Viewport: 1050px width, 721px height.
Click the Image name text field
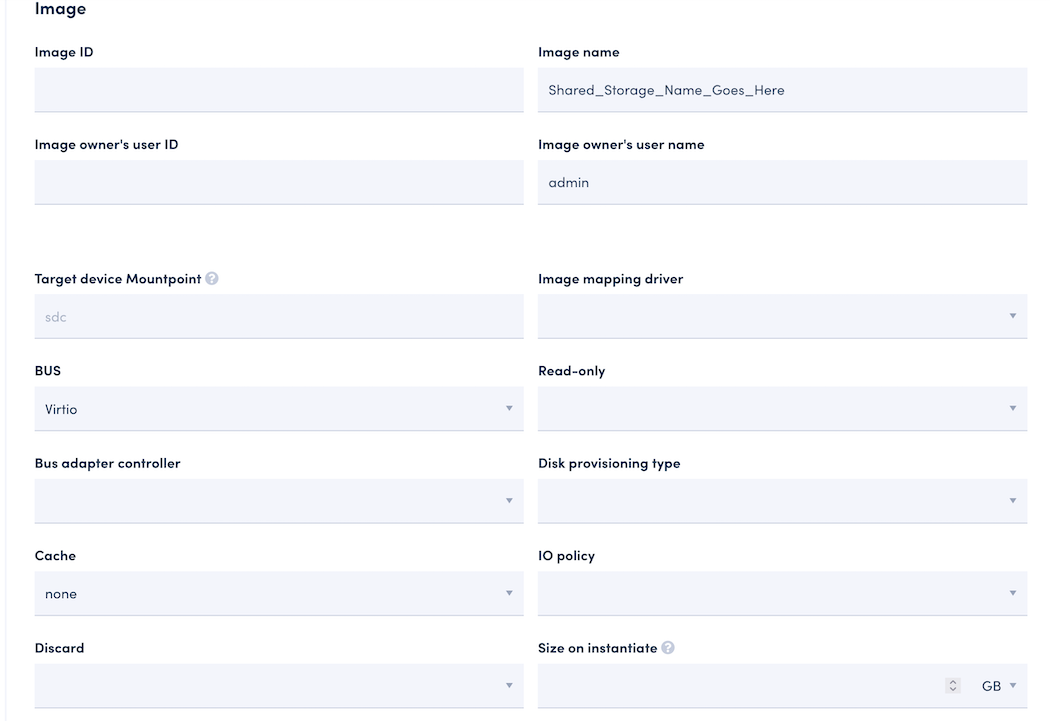pyautogui.click(x=782, y=90)
